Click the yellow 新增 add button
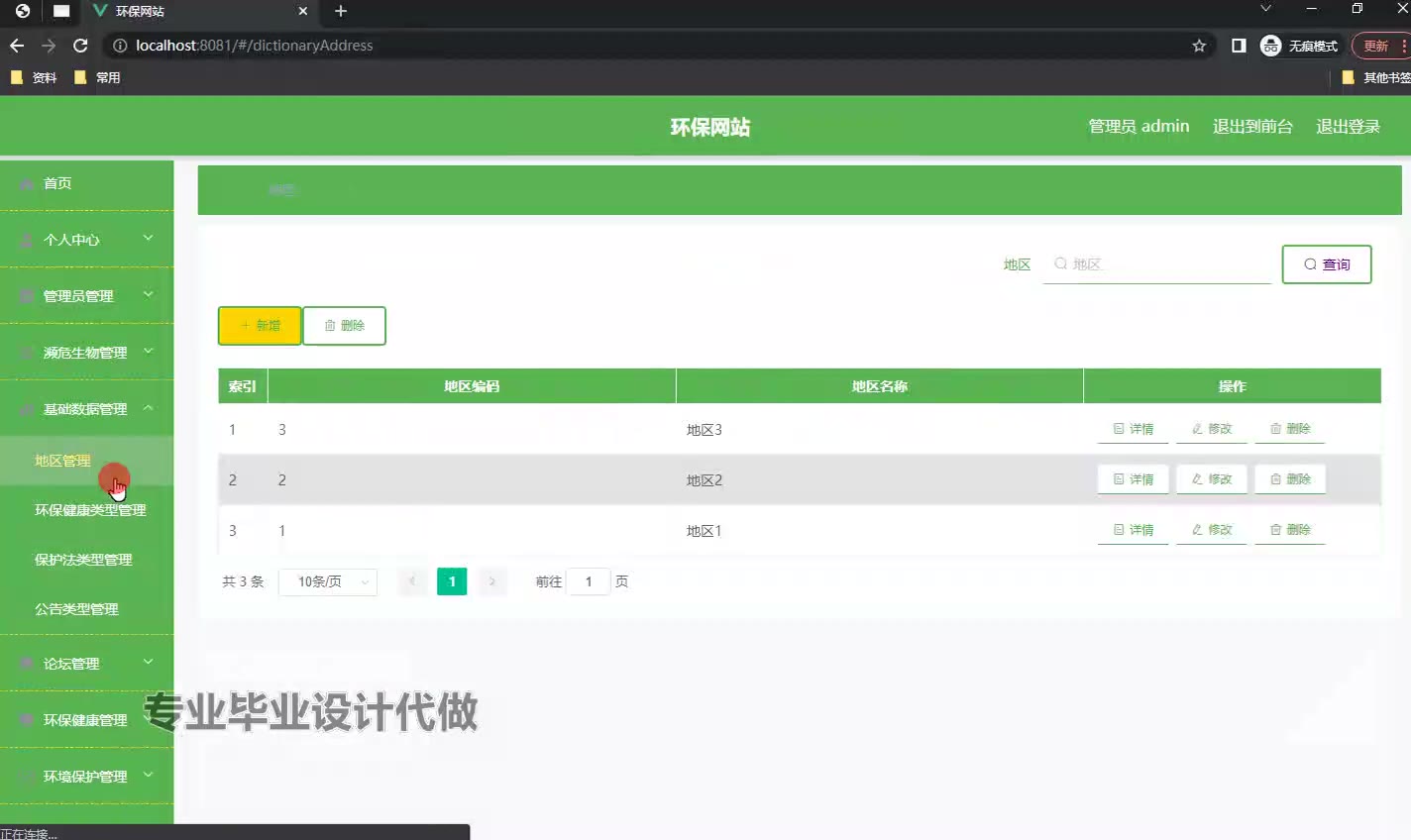Viewport: 1411px width, 840px height. pos(260,326)
